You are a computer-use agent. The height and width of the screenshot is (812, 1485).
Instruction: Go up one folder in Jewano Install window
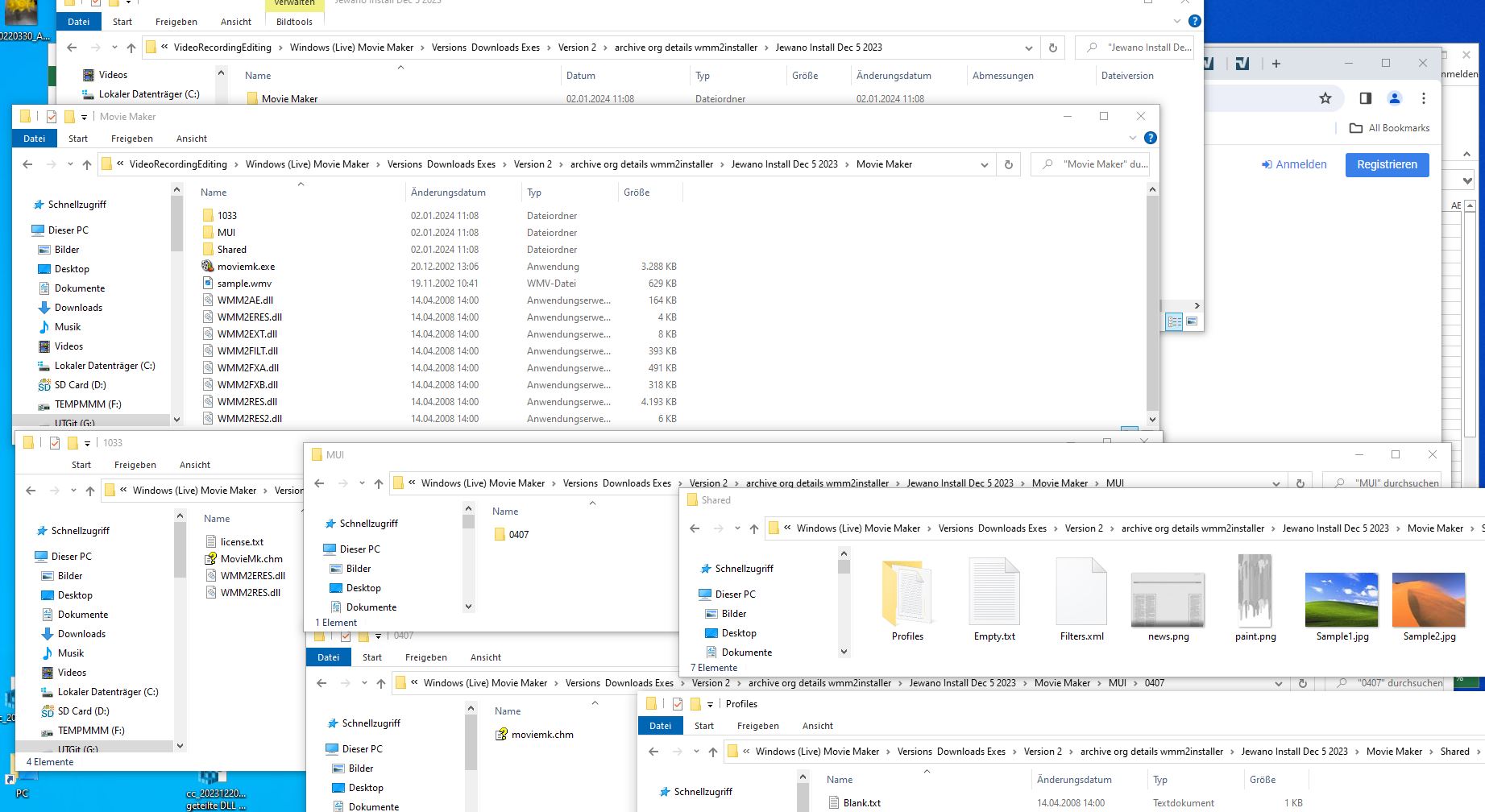(x=131, y=48)
